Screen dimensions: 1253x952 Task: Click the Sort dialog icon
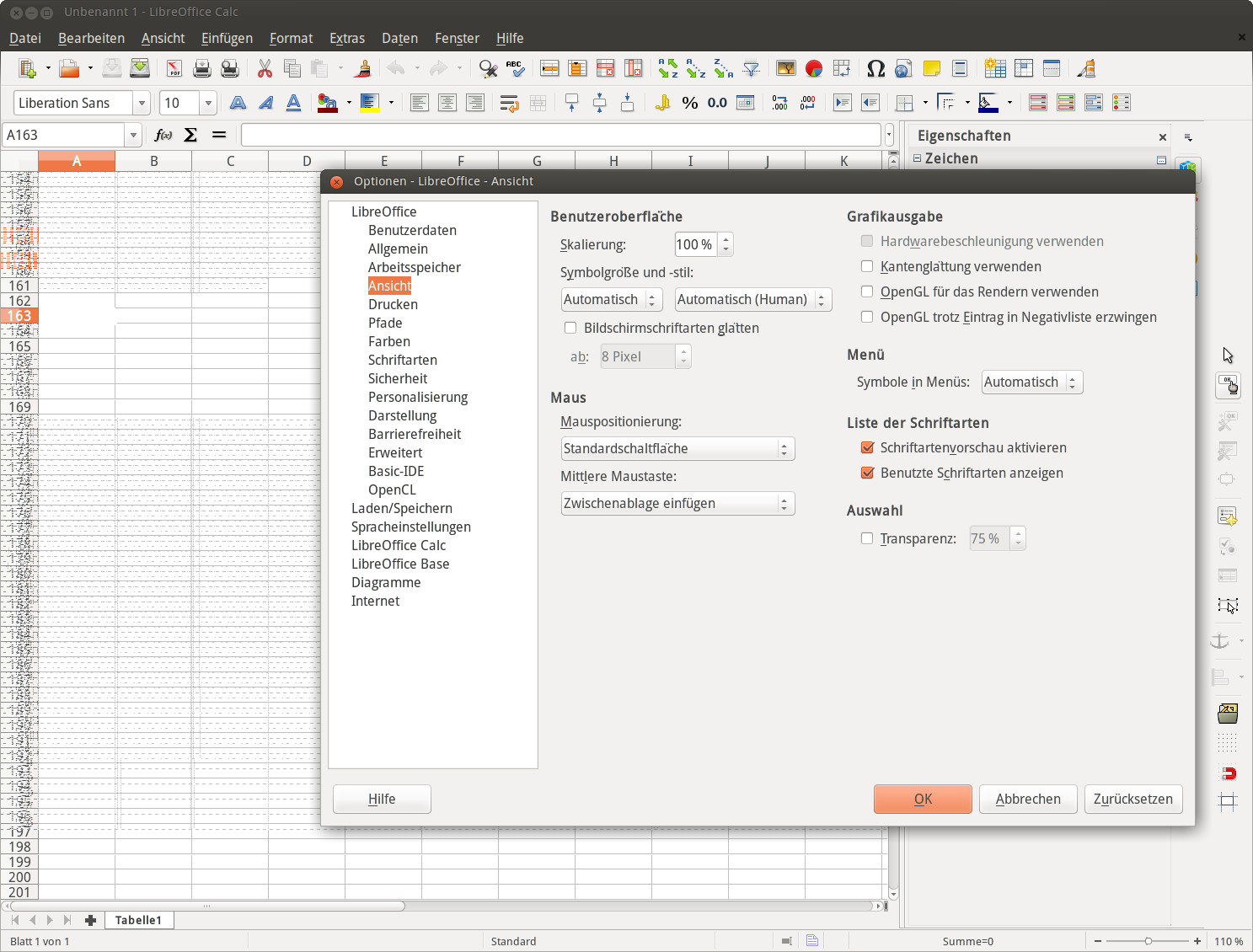coord(668,69)
